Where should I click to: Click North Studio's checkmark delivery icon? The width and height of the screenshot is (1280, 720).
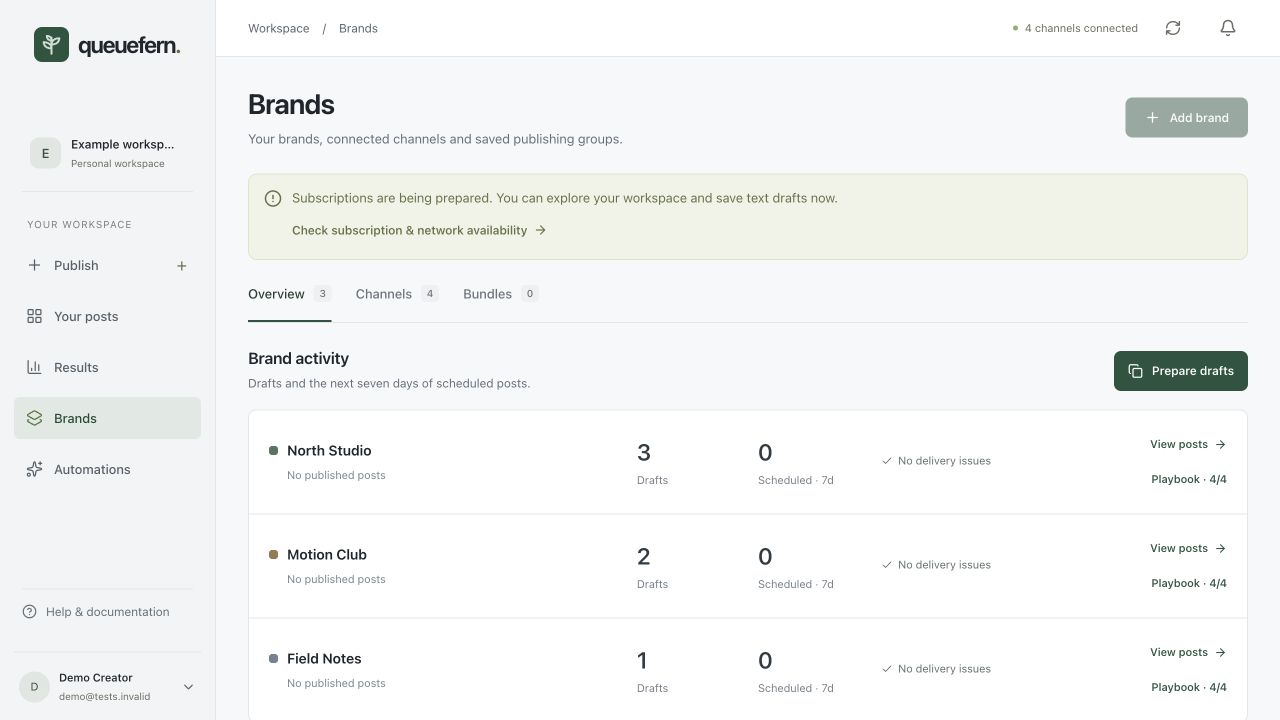coord(887,461)
